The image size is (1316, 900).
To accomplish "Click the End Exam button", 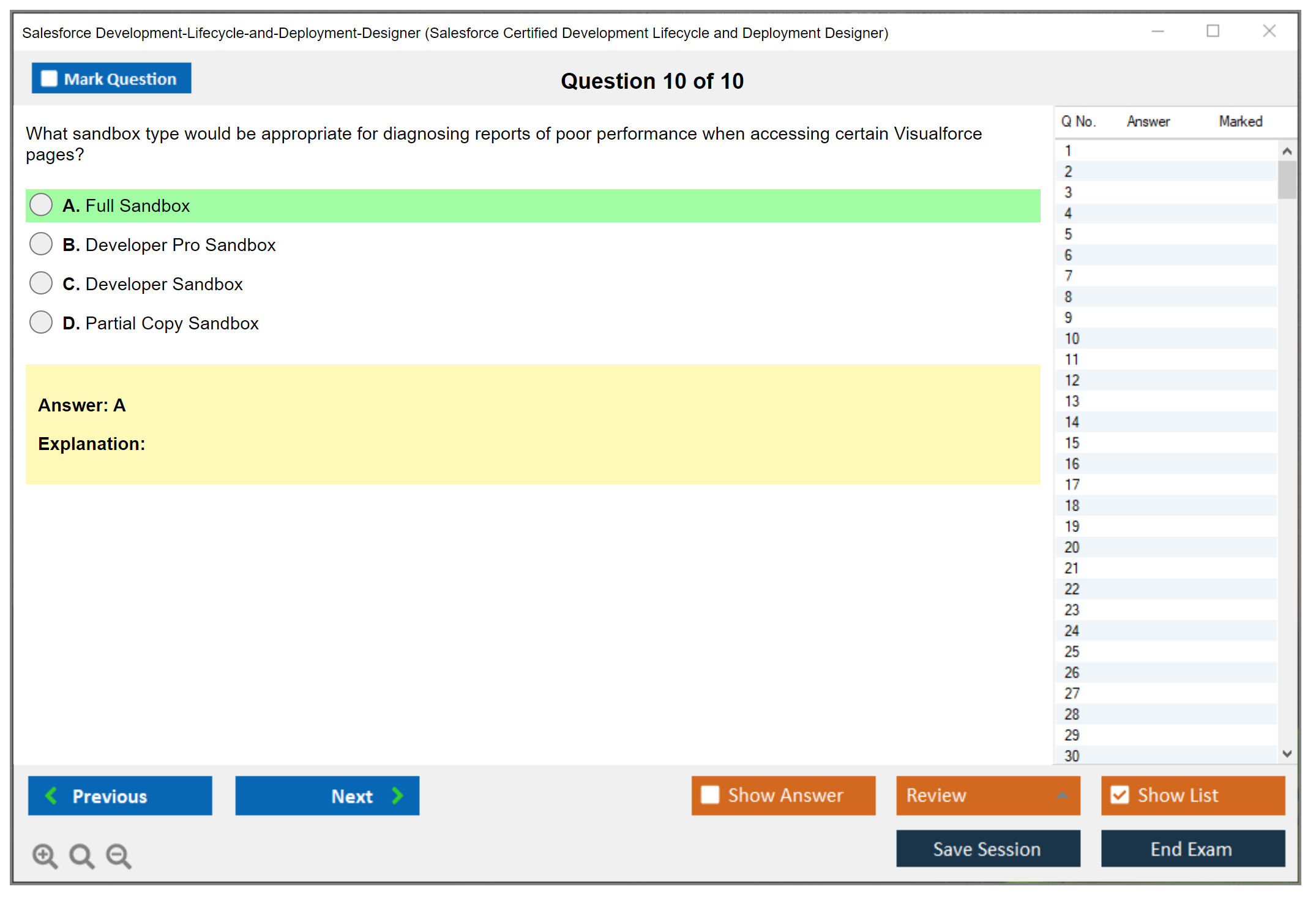I will [x=1192, y=849].
